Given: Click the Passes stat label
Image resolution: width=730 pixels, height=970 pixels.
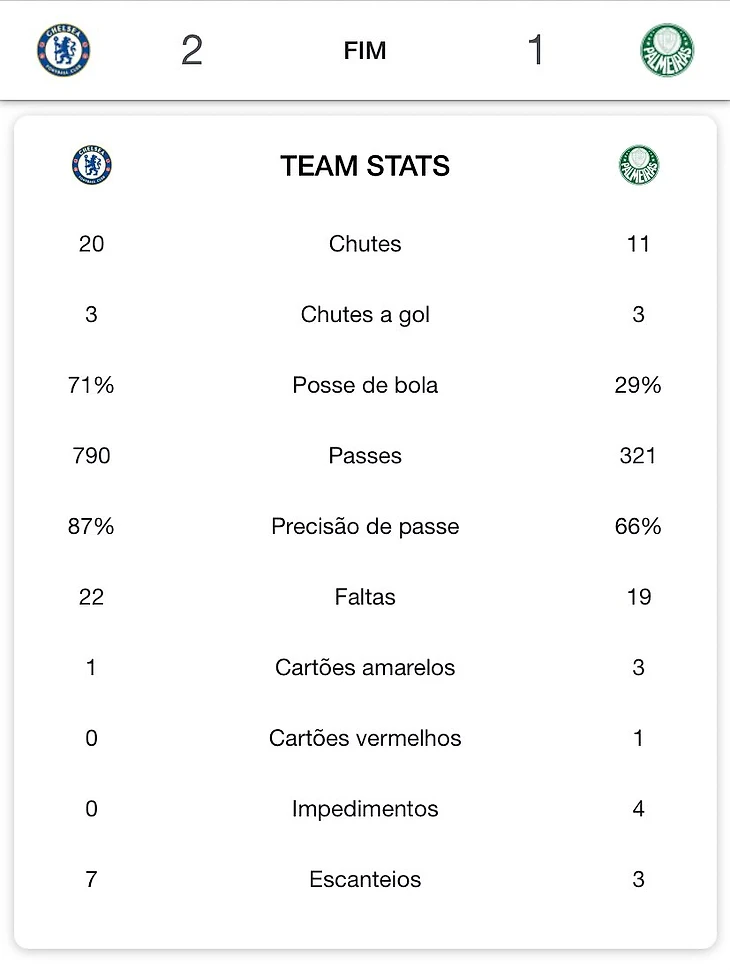Looking at the screenshot, I should (365, 456).
